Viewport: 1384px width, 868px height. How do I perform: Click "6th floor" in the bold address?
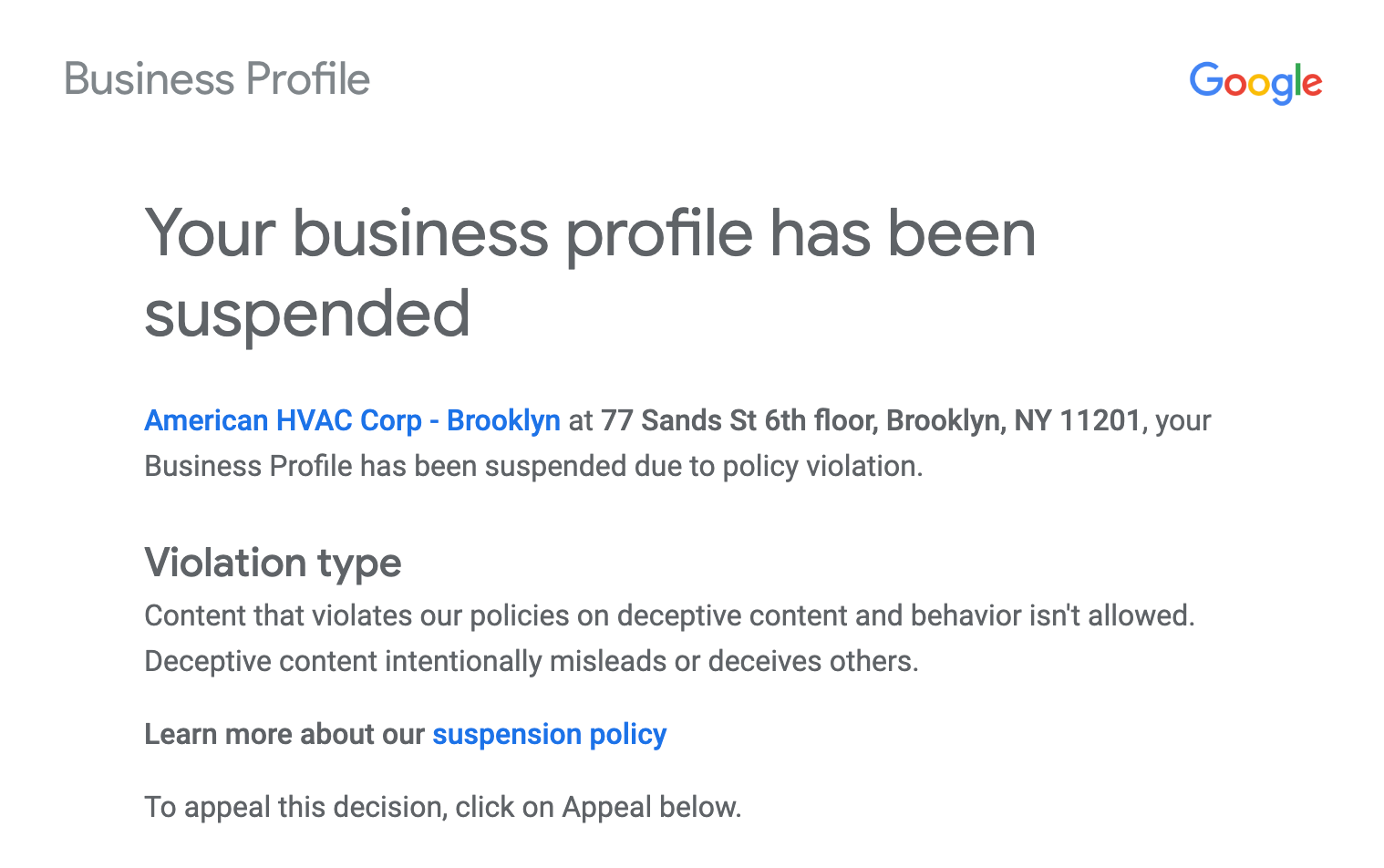[820, 420]
